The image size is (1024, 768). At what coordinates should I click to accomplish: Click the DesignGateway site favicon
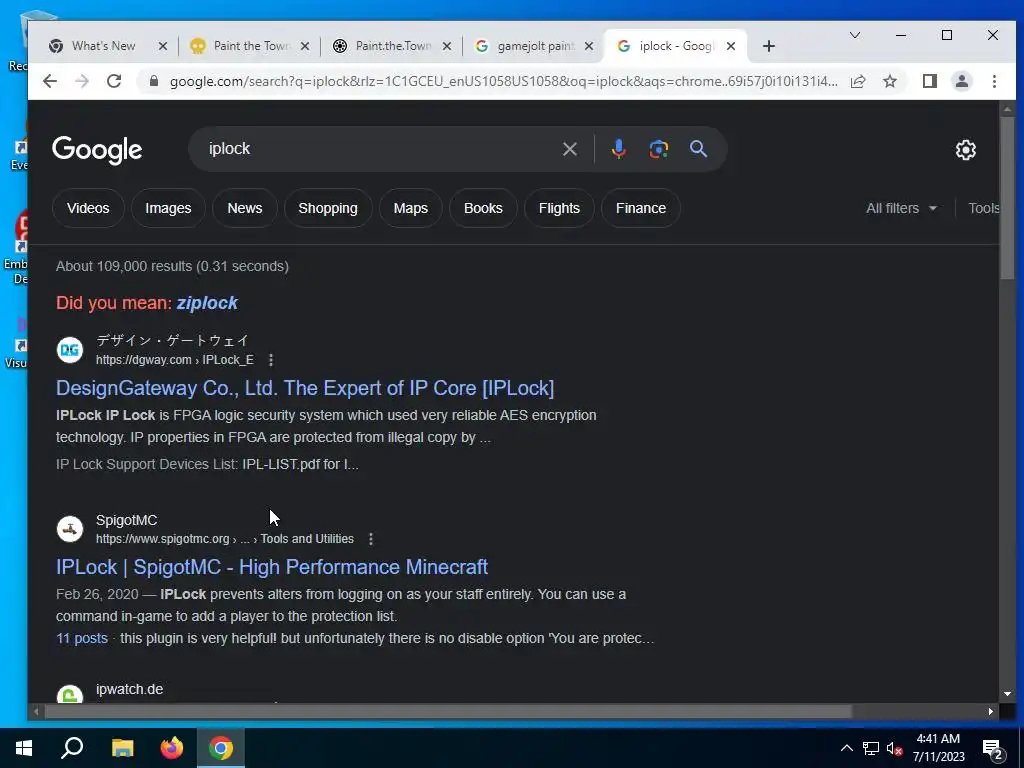tap(70, 350)
